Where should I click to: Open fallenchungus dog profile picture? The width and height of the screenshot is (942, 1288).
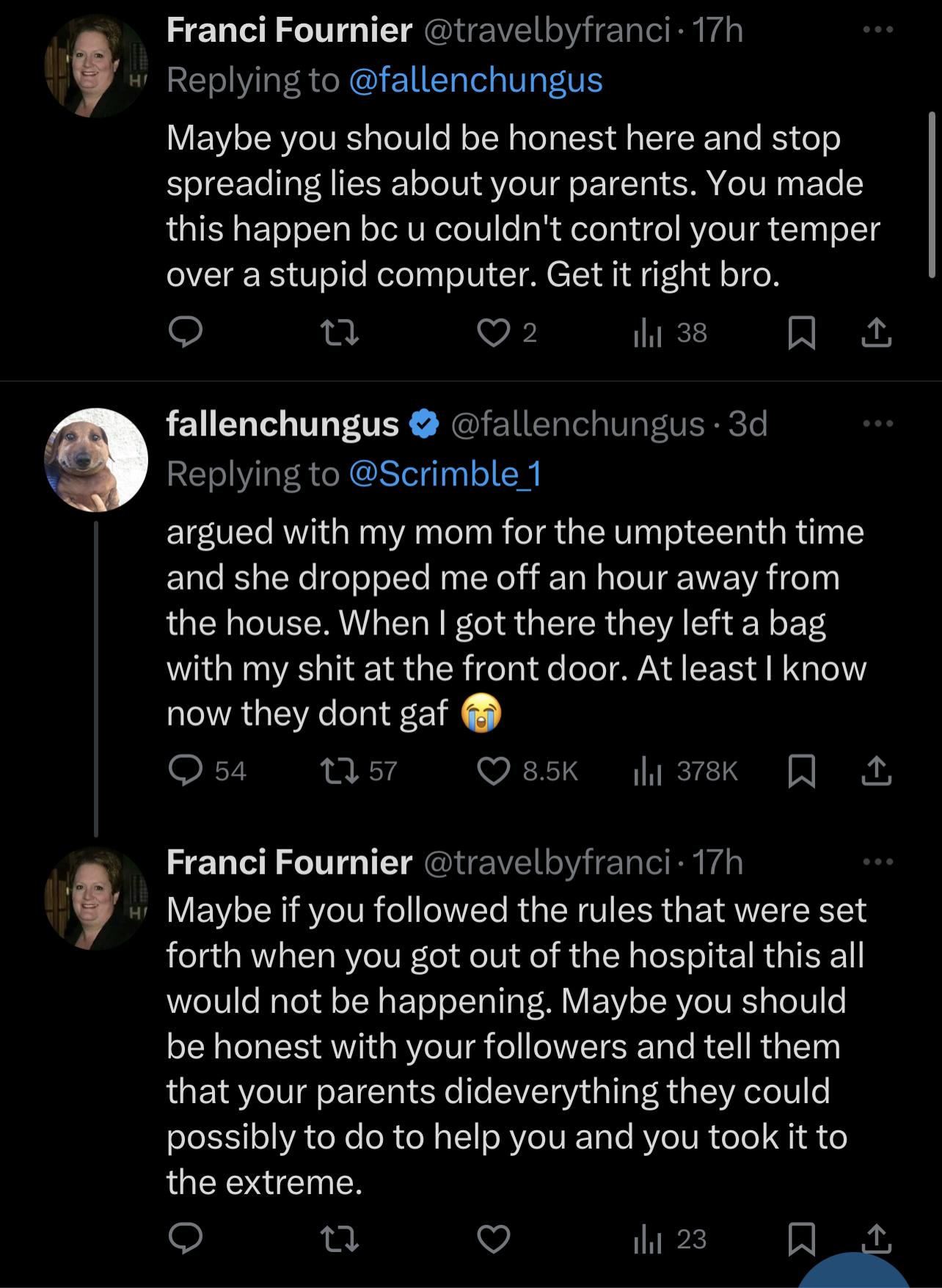pos(96,459)
